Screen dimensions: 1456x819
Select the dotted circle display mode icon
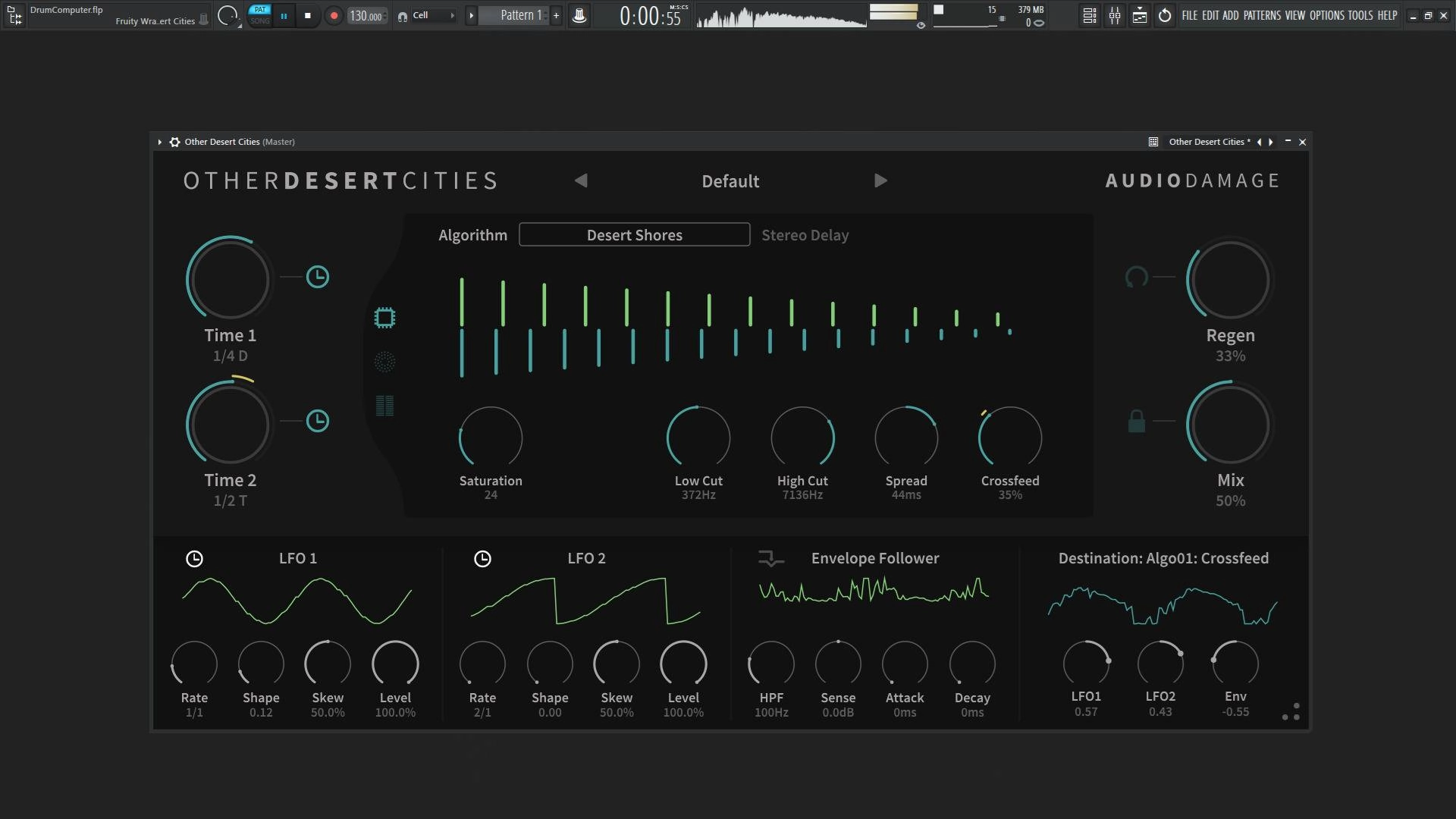384,362
